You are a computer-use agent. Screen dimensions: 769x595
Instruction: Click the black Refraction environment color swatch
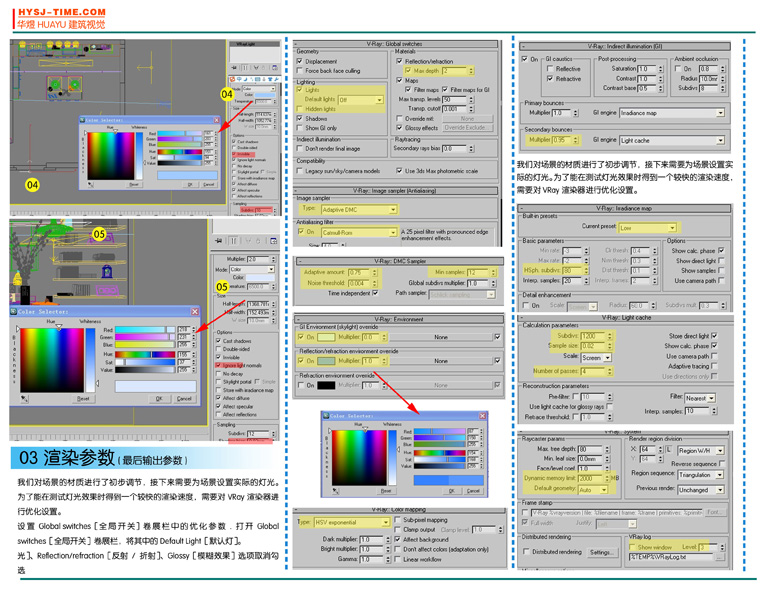pyautogui.click(x=326, y=385)
